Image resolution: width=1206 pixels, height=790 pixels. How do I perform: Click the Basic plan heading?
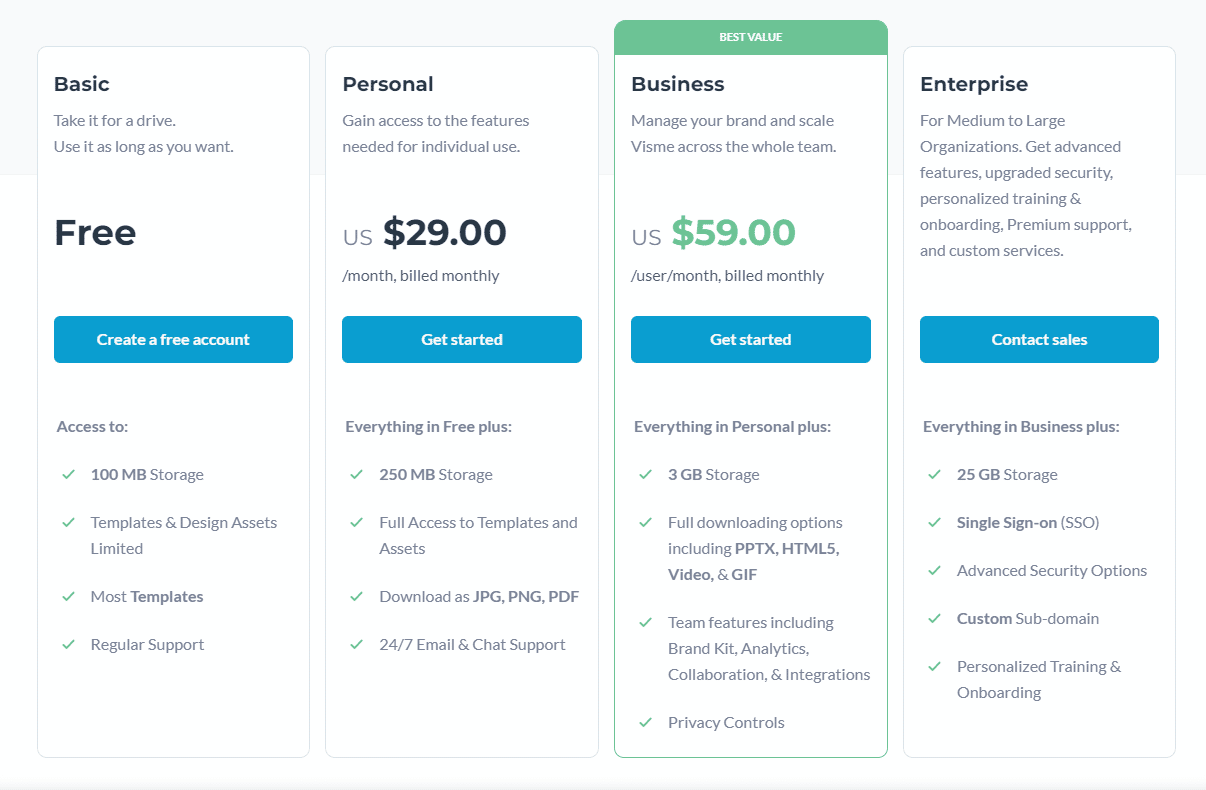pyautogui.click(x=82, y=84)
